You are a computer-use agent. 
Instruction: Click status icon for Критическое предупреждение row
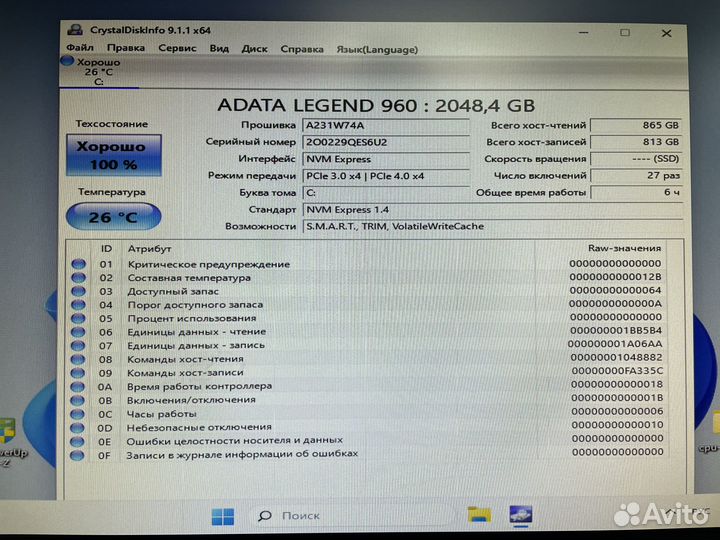tap(79, 264)
